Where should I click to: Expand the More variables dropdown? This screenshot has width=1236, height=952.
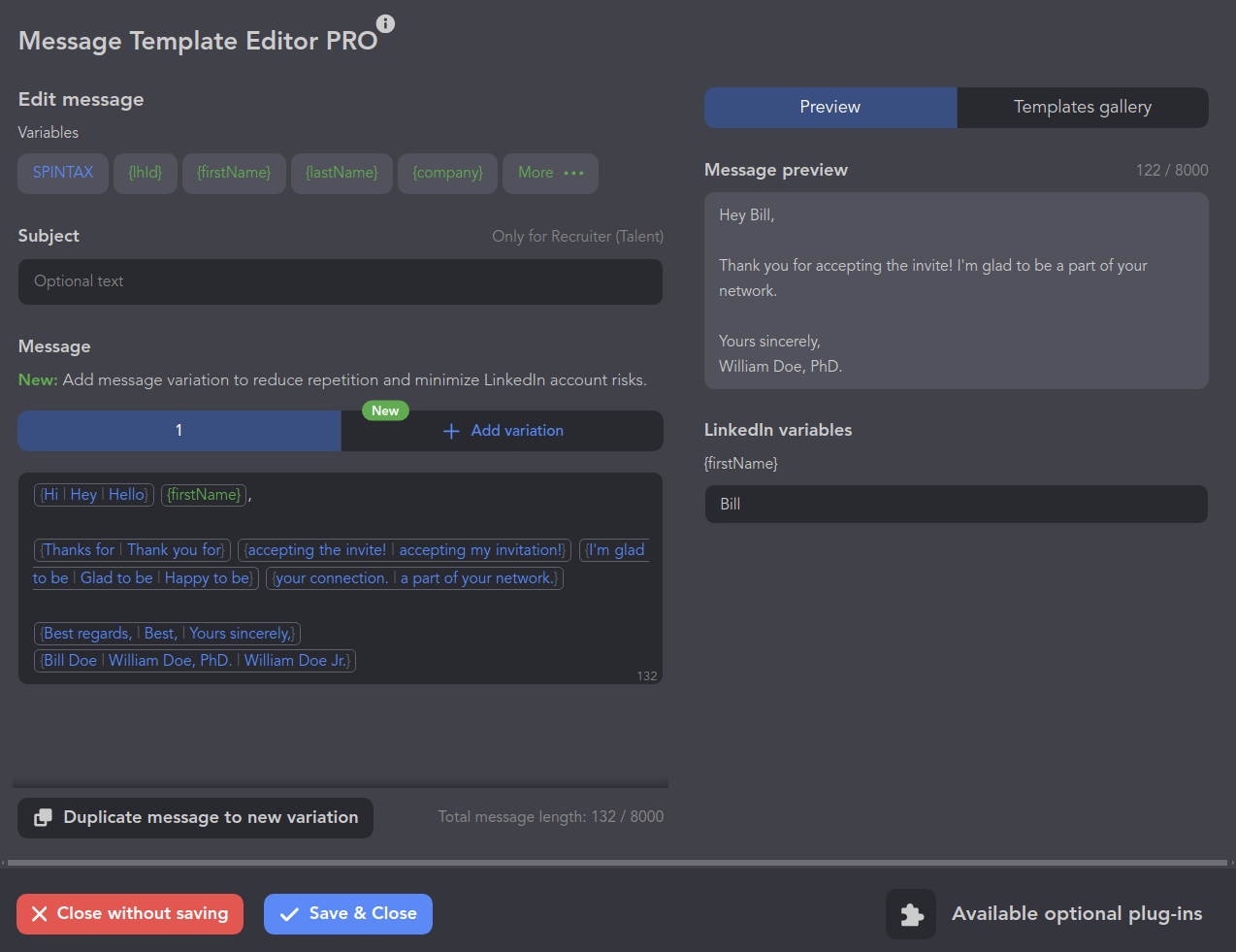(x=550, y=173)
